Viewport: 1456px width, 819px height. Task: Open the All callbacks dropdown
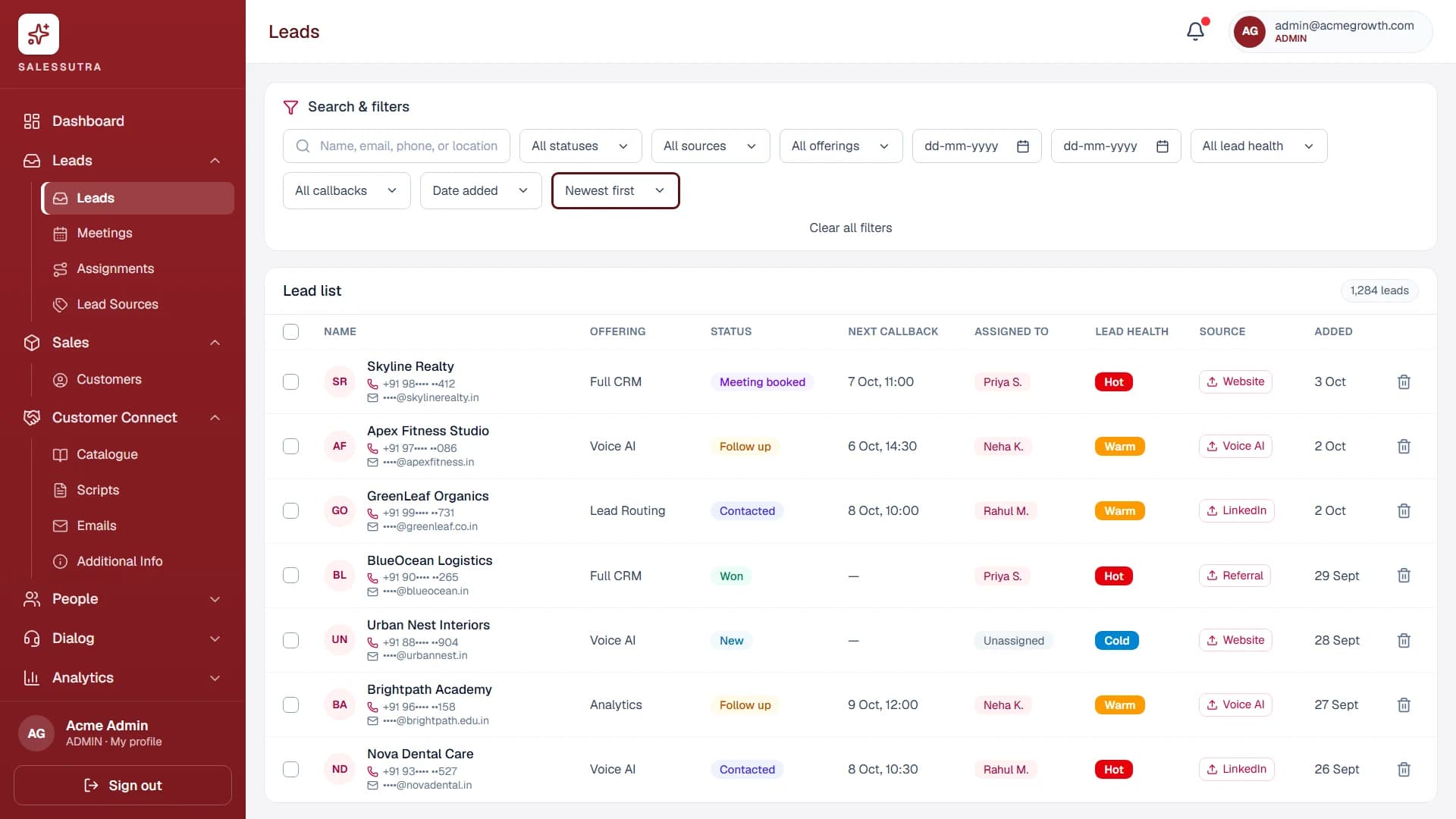point(347,190)
